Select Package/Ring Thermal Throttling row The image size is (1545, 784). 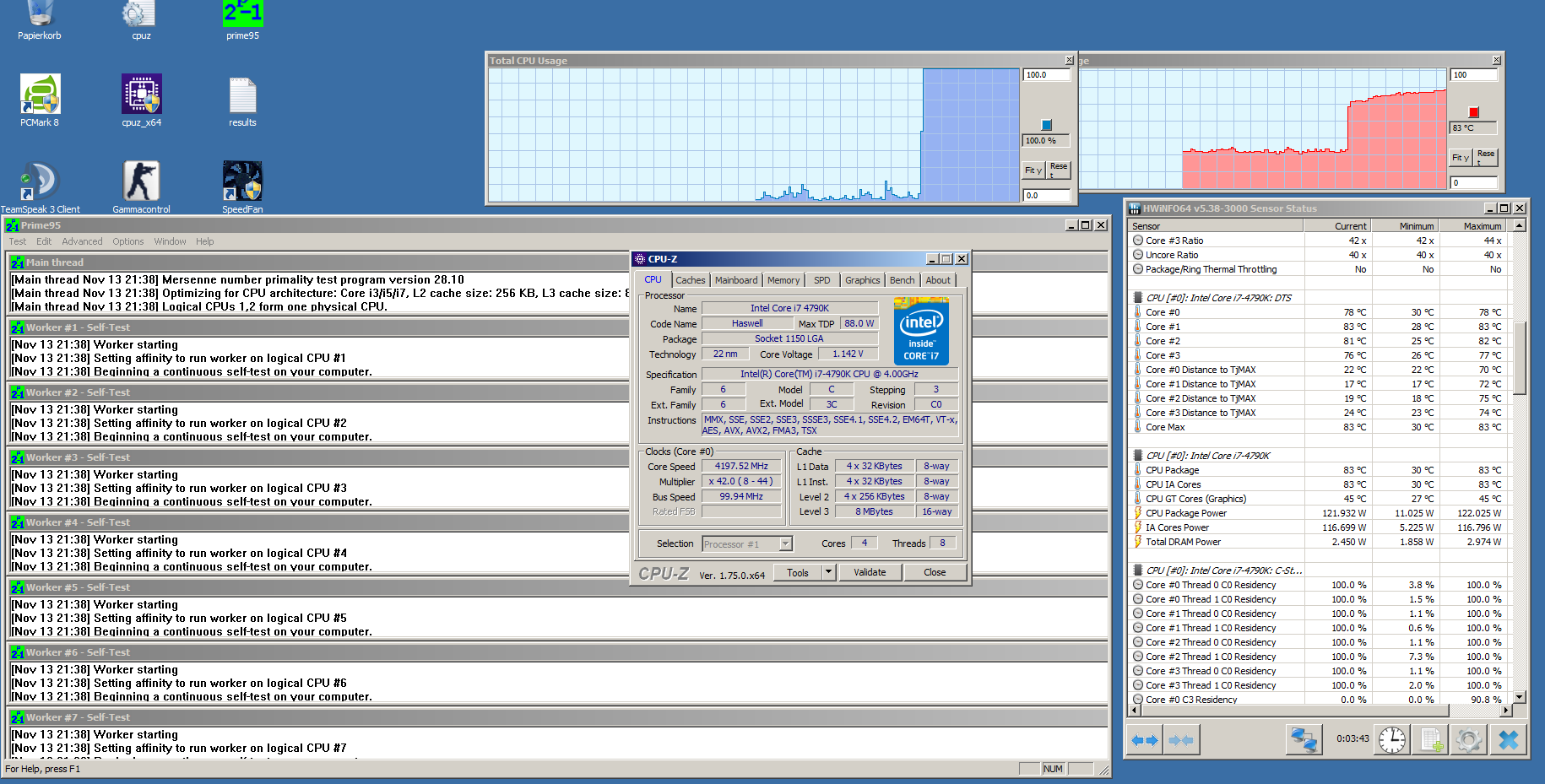[1319, 269]
